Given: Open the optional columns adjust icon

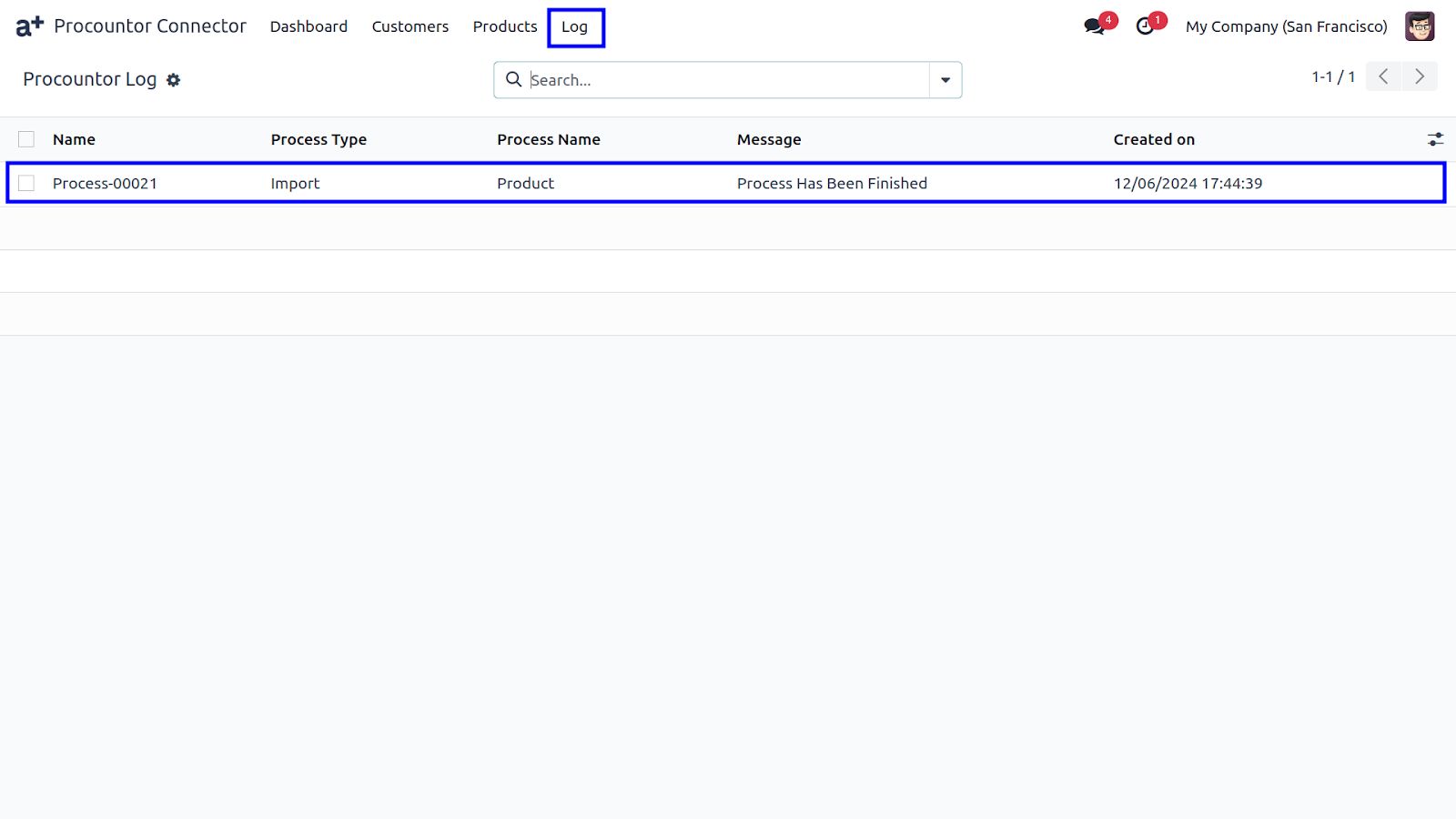Looking at the screenshot, I should (x=1435, y=139).
